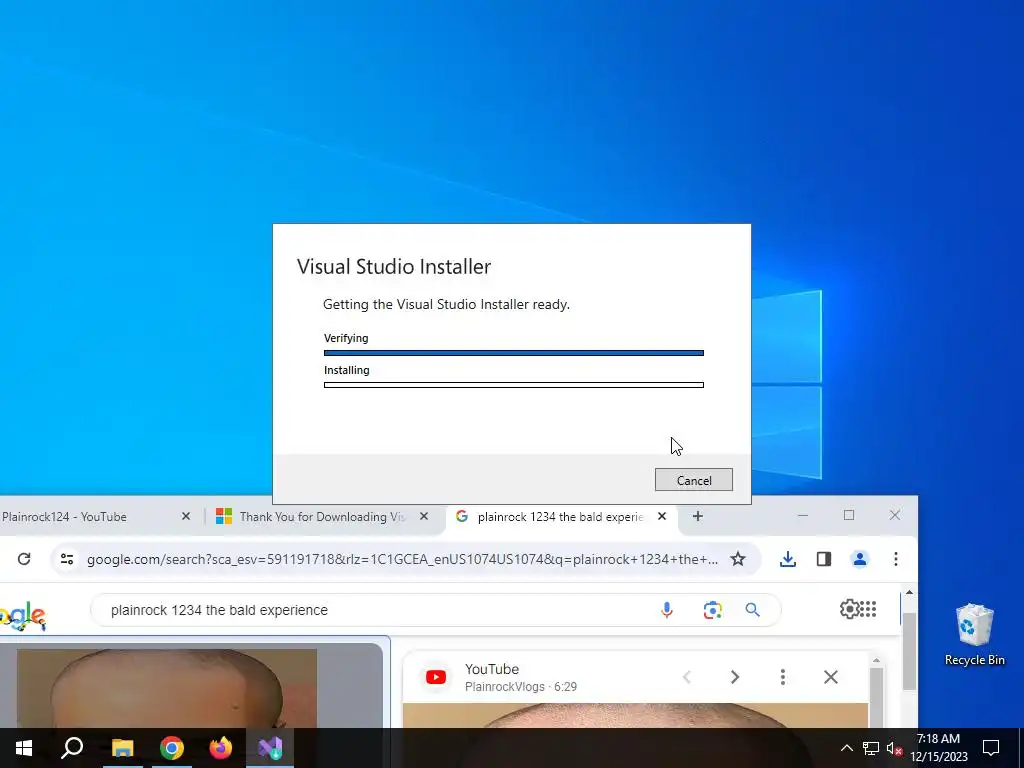Select Visual Studio Installer taskbar icon
Image resolution: width=1024 pixels, height=768 pixels.
tap(270, 748)
